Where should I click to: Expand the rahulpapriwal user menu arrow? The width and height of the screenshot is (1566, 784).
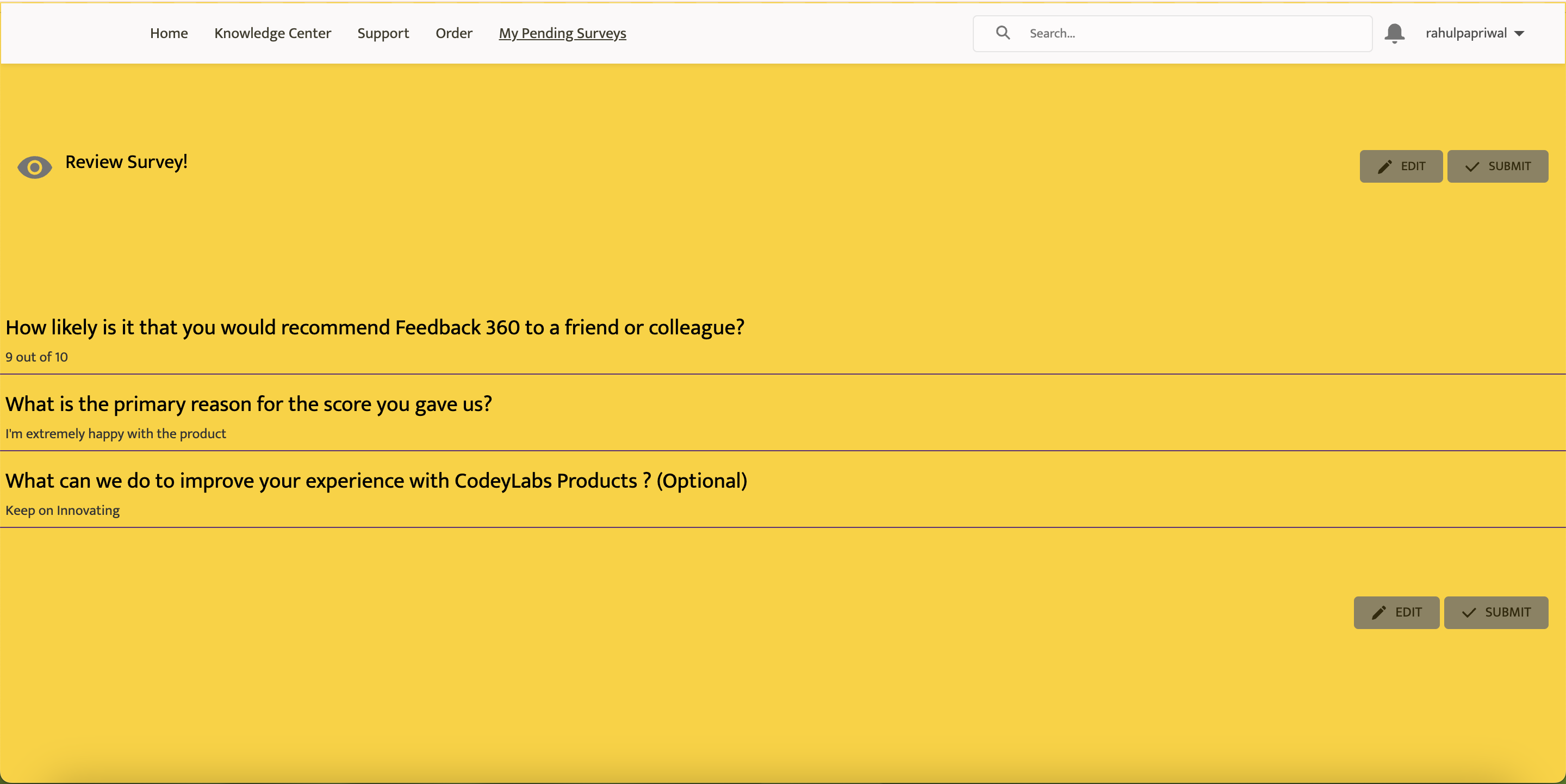1519,33
